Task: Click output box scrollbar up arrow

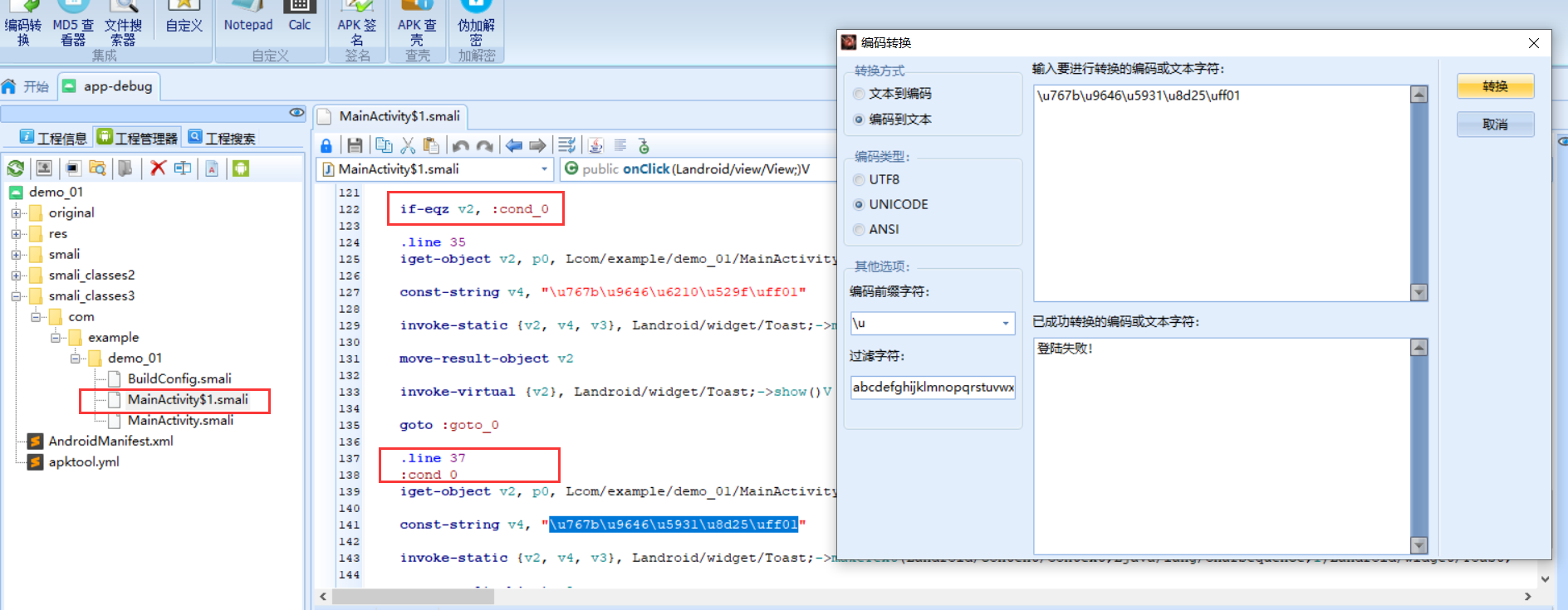Action: point(1419,347)
